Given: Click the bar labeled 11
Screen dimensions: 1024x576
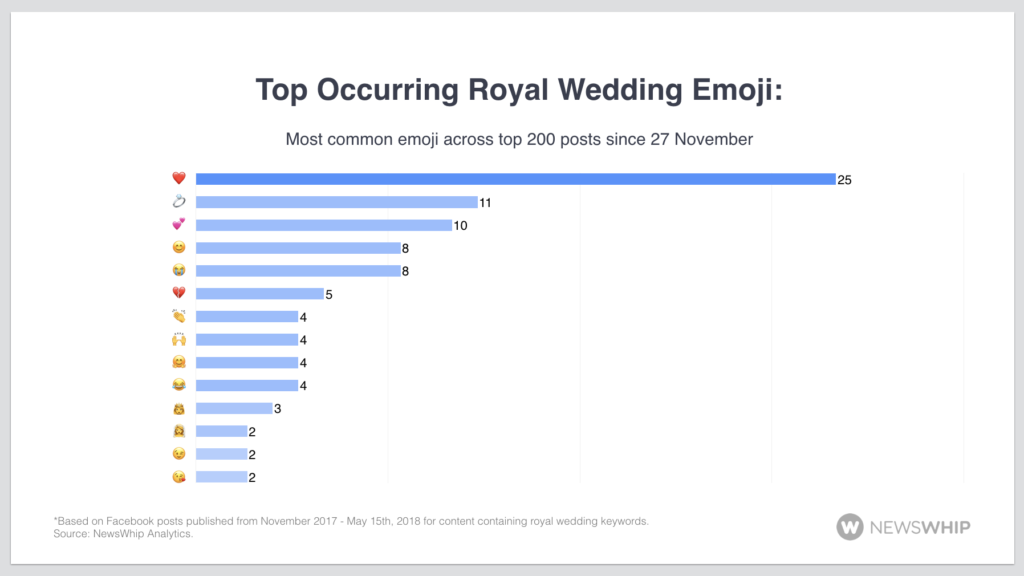Looking at the screenshot, I should (x=336, y=202).
